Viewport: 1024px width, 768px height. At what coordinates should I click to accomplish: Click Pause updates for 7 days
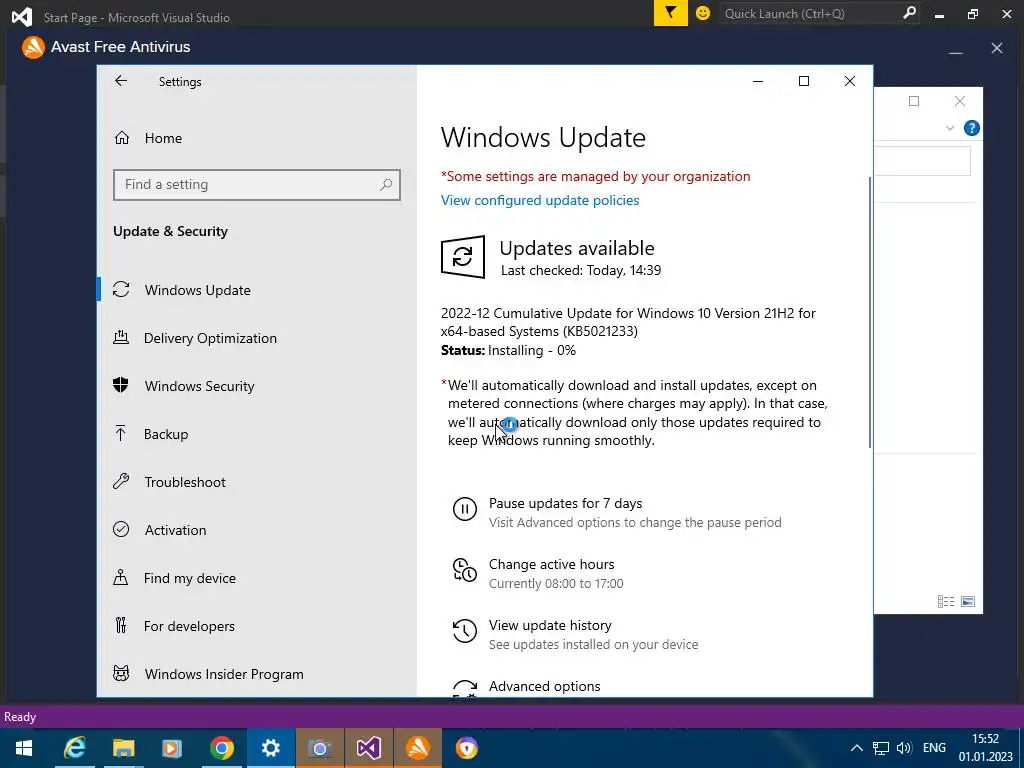(x=566, y=504)
